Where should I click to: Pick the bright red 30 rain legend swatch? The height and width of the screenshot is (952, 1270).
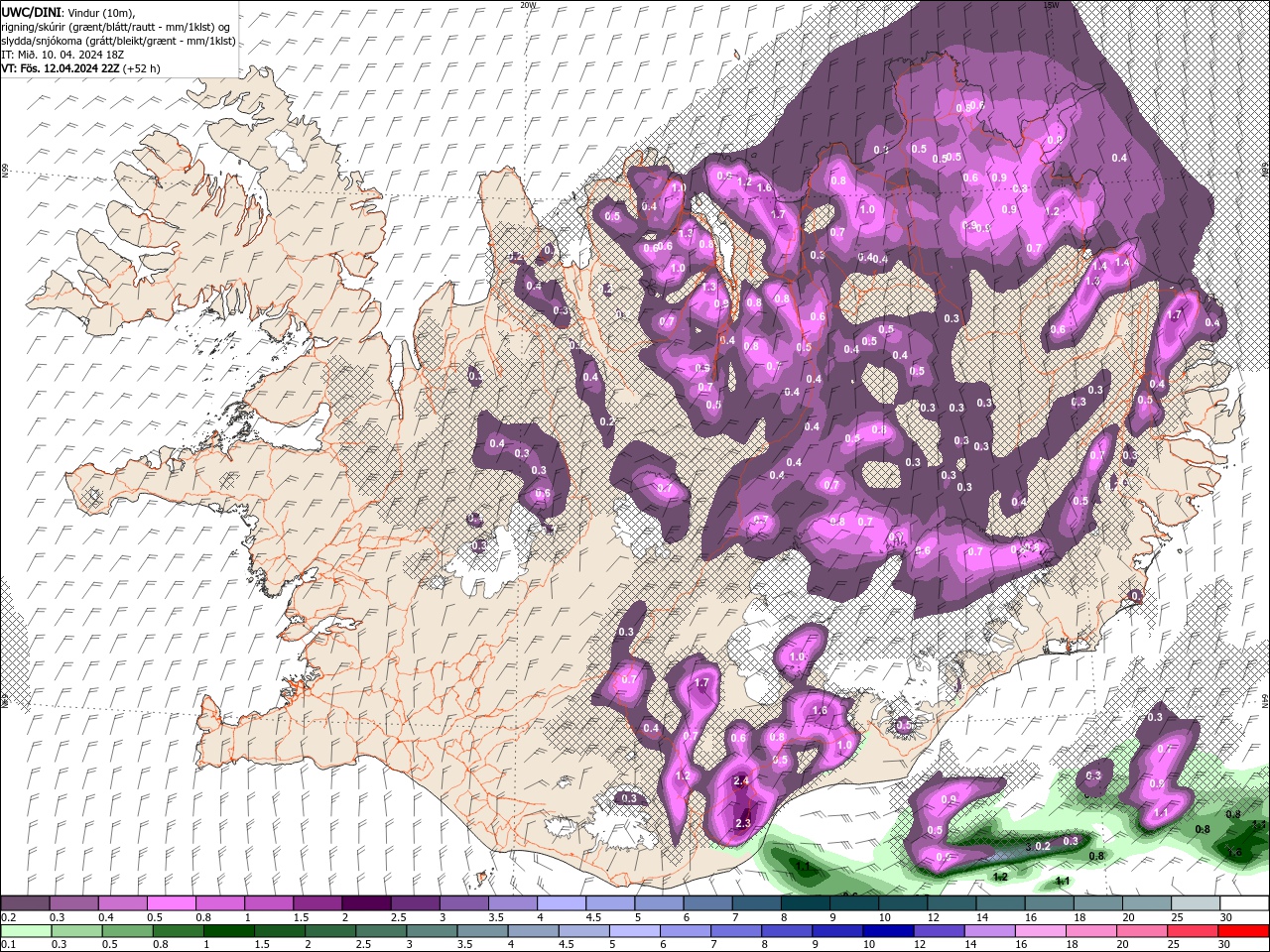tap(1243, 930)
